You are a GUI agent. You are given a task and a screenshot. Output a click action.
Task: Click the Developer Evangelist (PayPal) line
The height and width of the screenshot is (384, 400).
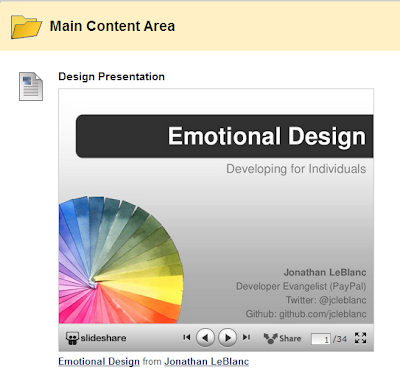(x=301, y=286)
